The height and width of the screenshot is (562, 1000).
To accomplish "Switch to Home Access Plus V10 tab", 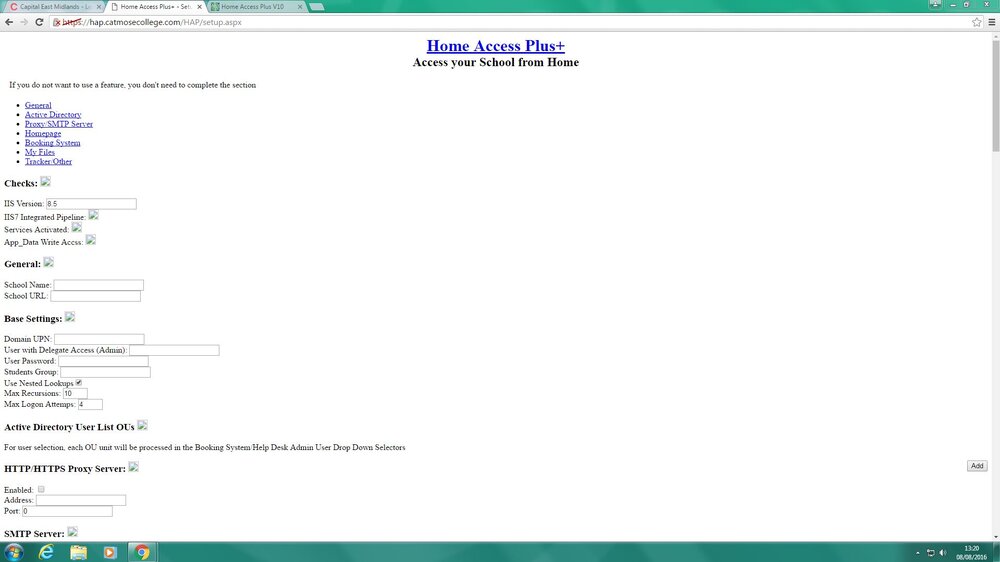I will pyautogui.click(x=256, y=6).
